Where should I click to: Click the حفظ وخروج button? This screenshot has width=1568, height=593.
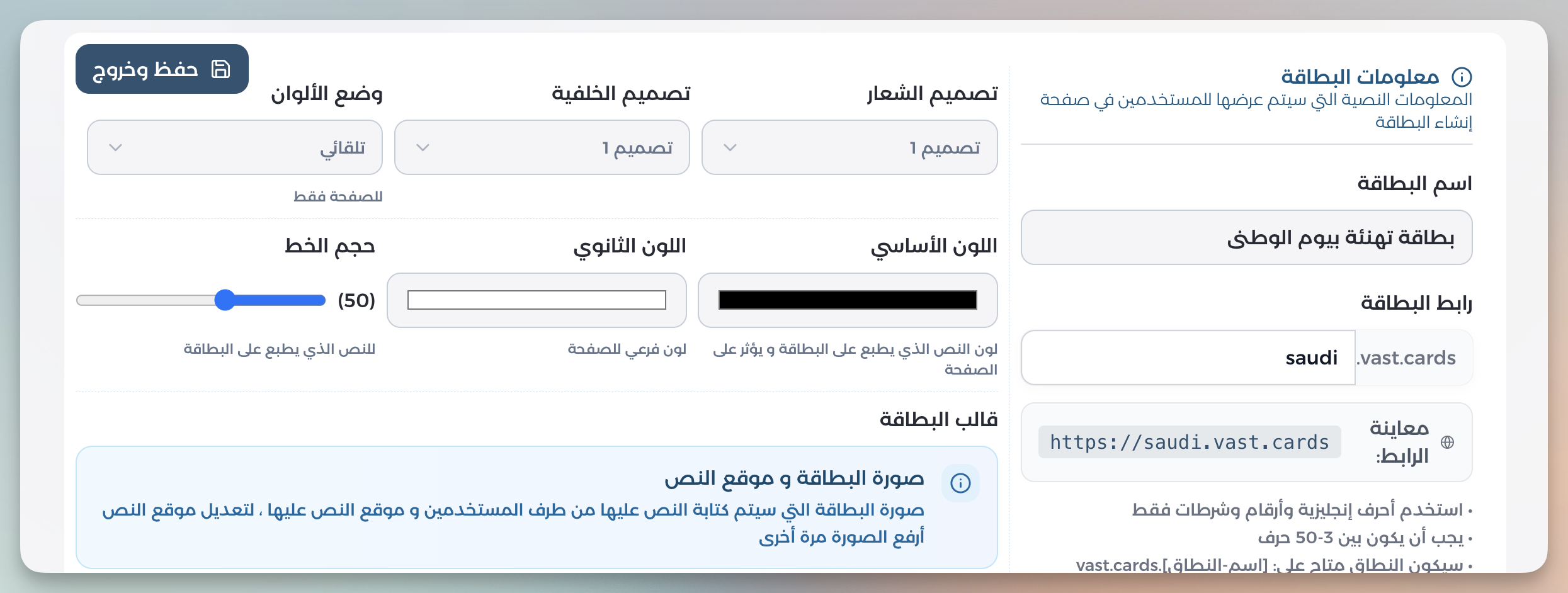(162, 69)
